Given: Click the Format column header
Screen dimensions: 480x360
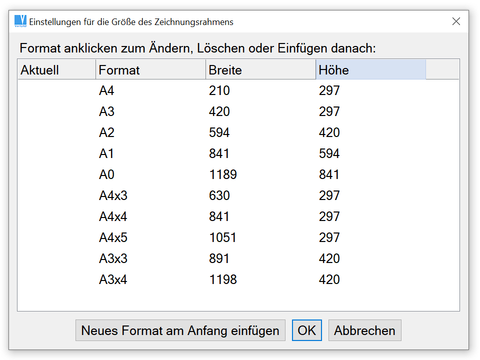Looking at the screenshot, I should point(151,70).
